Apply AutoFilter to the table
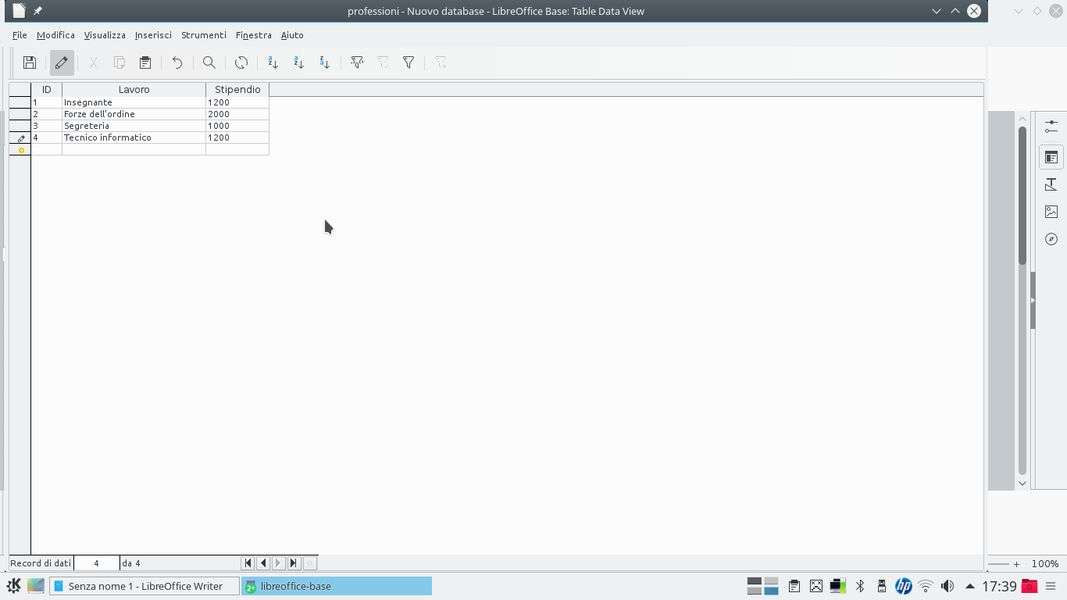This screenshot has width=1067, height=600. point(357,63)
